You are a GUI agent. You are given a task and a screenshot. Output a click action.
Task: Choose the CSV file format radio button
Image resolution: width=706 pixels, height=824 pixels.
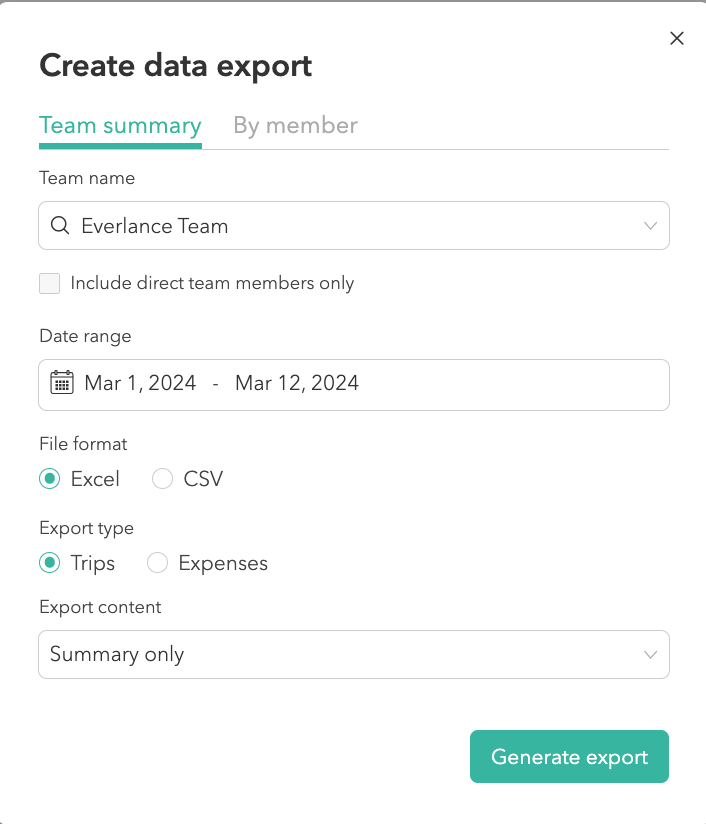(162, 479)
